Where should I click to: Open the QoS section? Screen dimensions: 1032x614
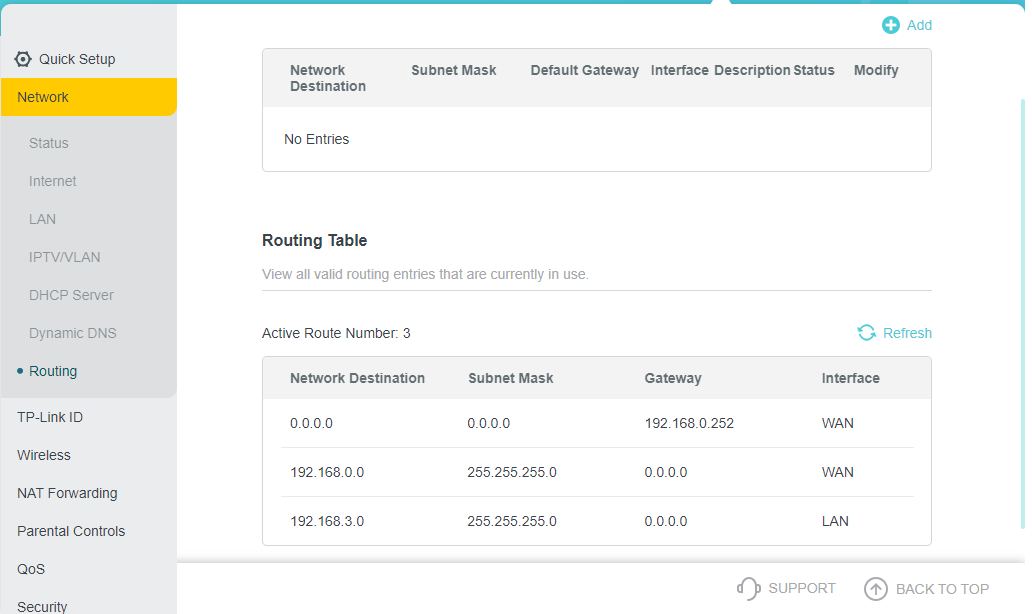tap(31, 569)
